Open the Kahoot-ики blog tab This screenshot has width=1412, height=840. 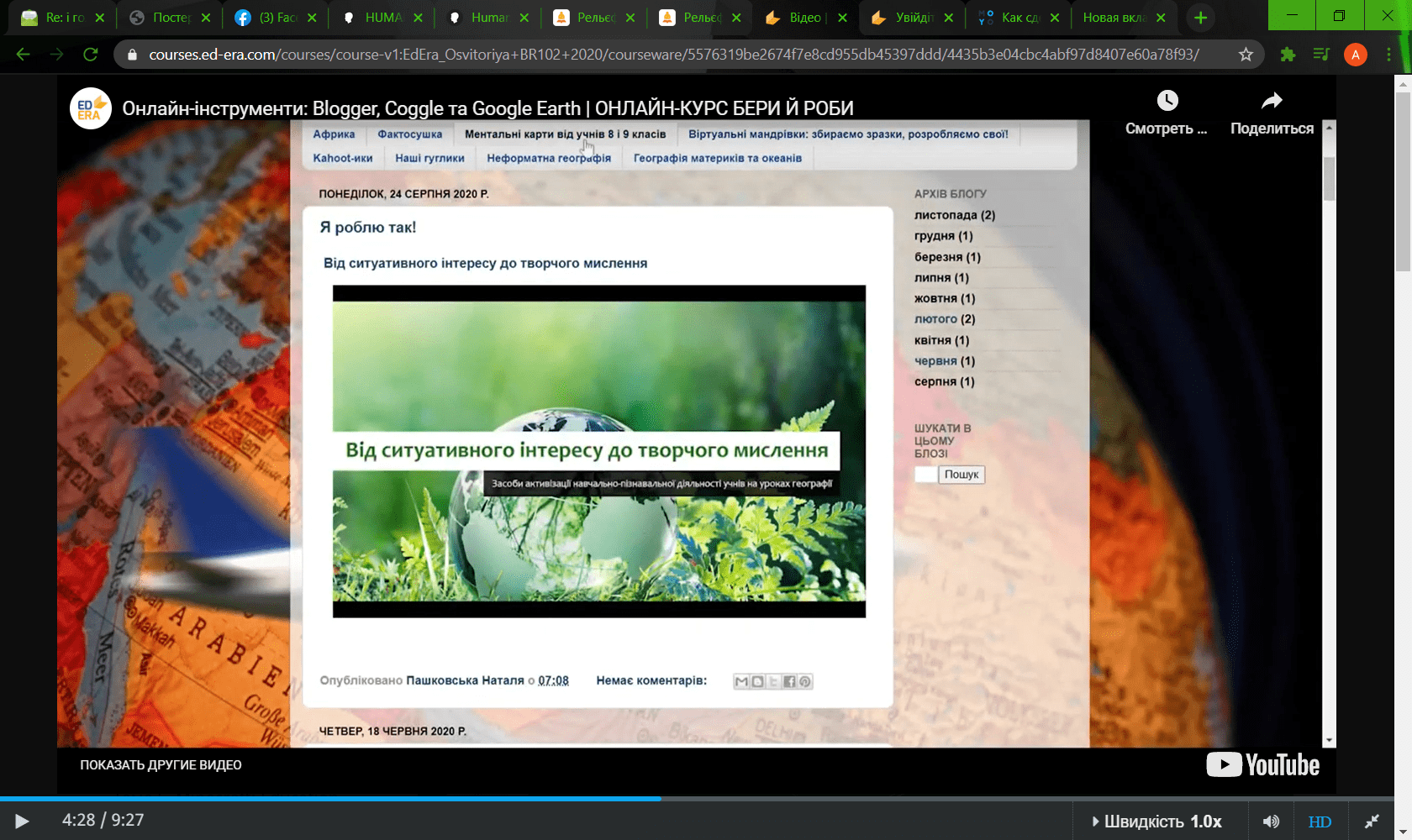[343, 158]
